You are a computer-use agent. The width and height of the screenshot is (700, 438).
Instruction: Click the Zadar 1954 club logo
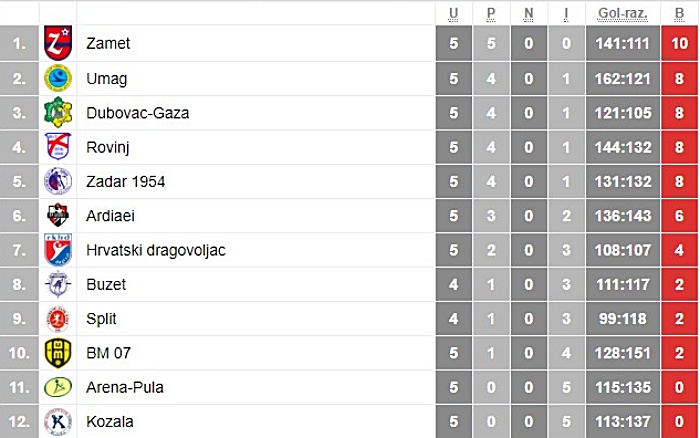(58, 181)
